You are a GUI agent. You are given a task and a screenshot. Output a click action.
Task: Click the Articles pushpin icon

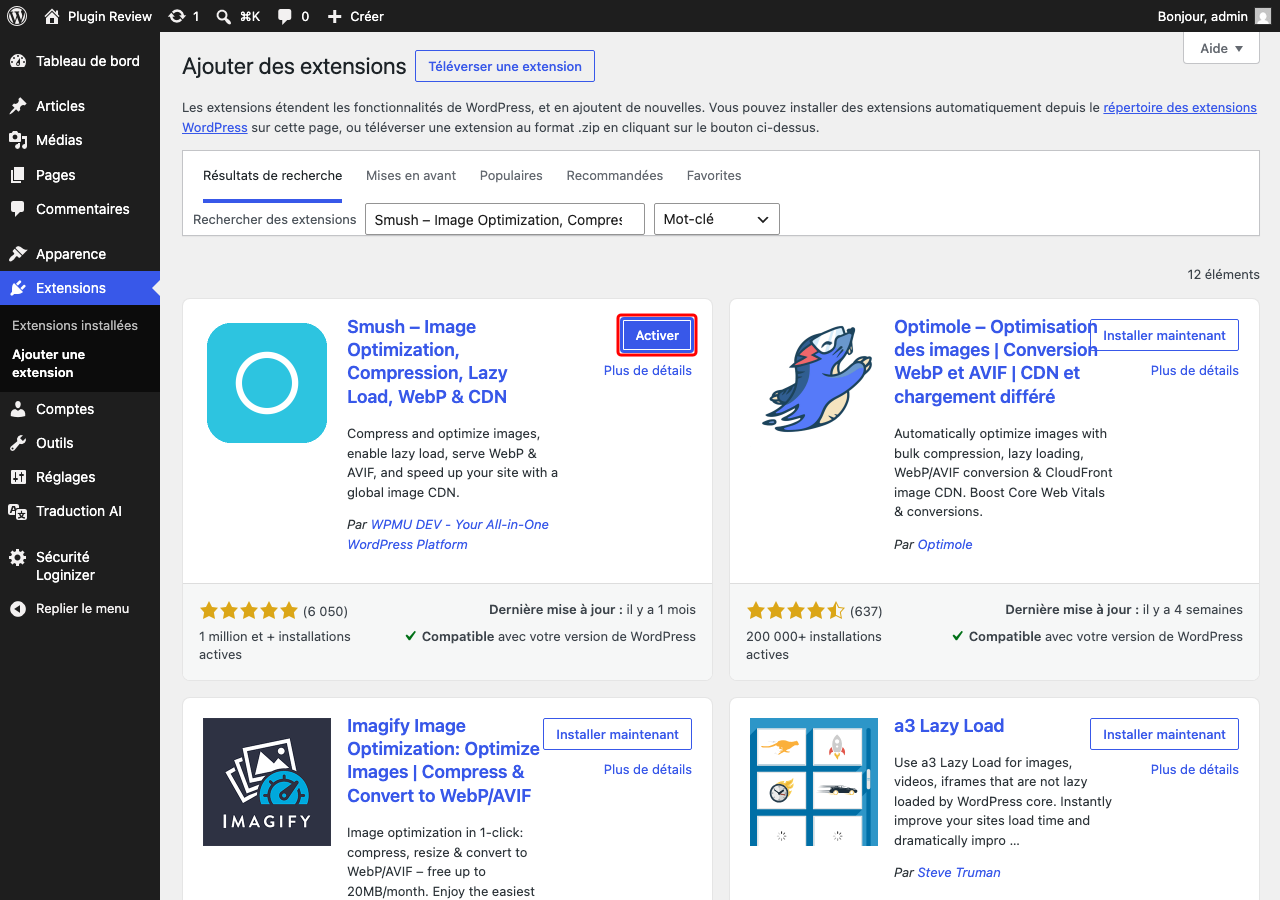18,106
